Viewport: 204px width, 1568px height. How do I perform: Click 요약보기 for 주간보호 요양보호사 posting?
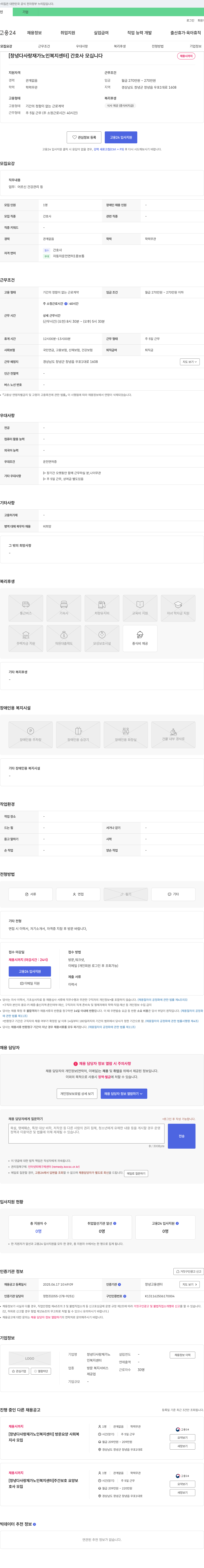pos(183,1484)
